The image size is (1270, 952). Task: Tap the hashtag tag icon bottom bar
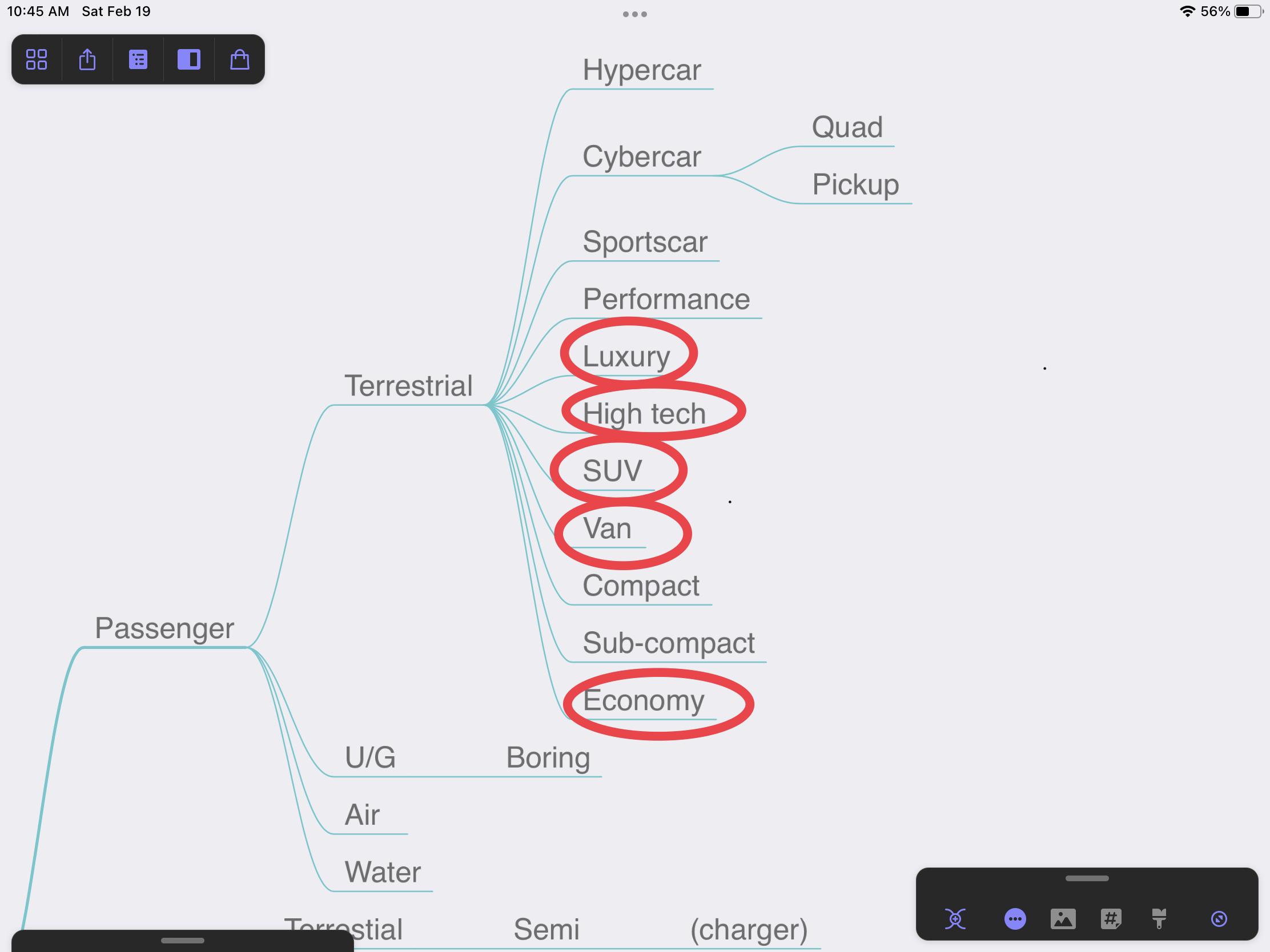[1111, 919]
